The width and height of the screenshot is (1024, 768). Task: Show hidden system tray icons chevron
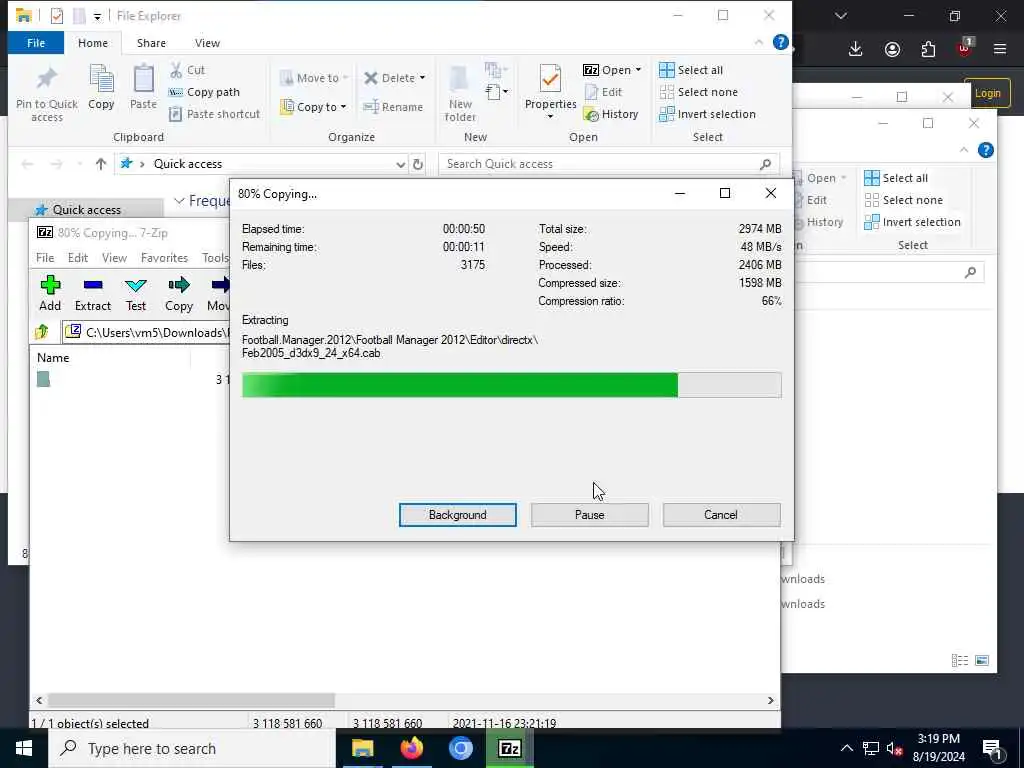point(846,748)
